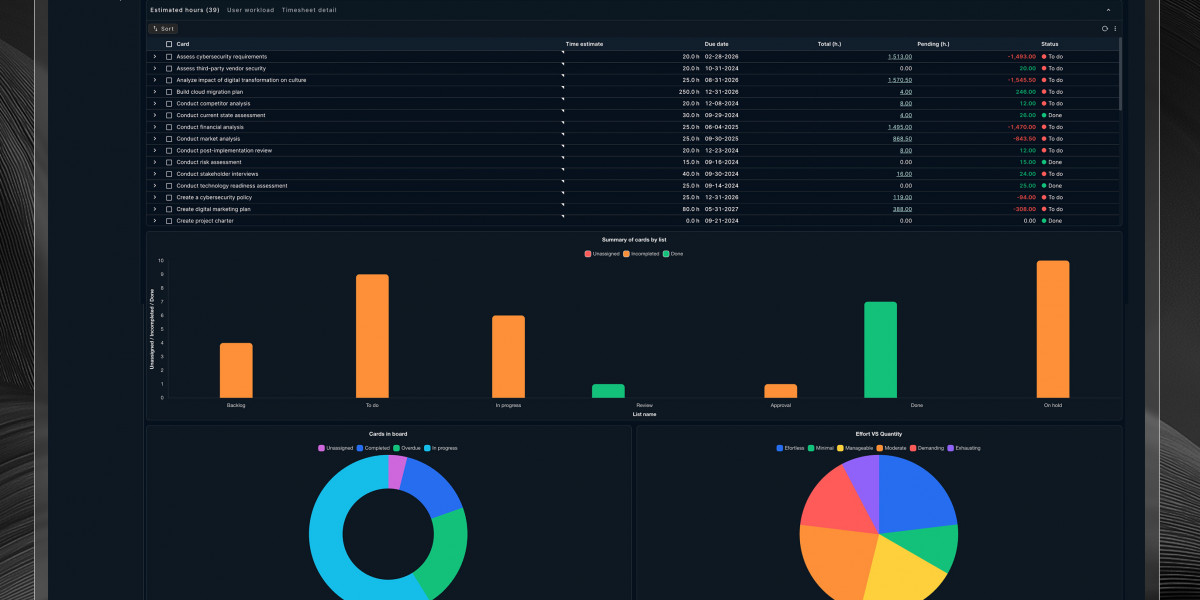This screenshot has height=600, width=1200.
Task: Open the three-dot options menu above the table
Action: pyautogui.click(x=1115, y=28)
